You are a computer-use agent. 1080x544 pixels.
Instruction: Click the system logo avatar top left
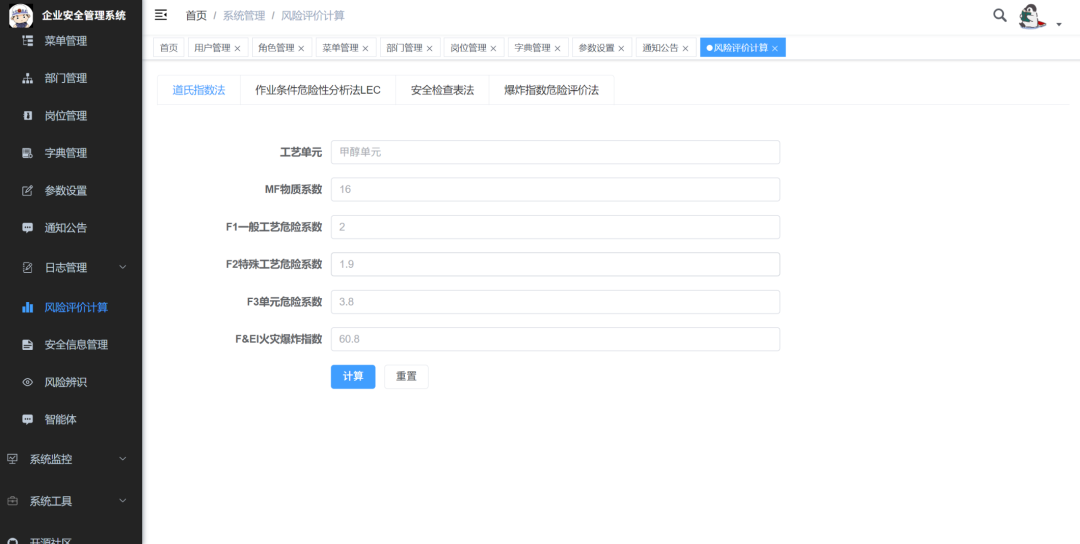click(21, 15)
